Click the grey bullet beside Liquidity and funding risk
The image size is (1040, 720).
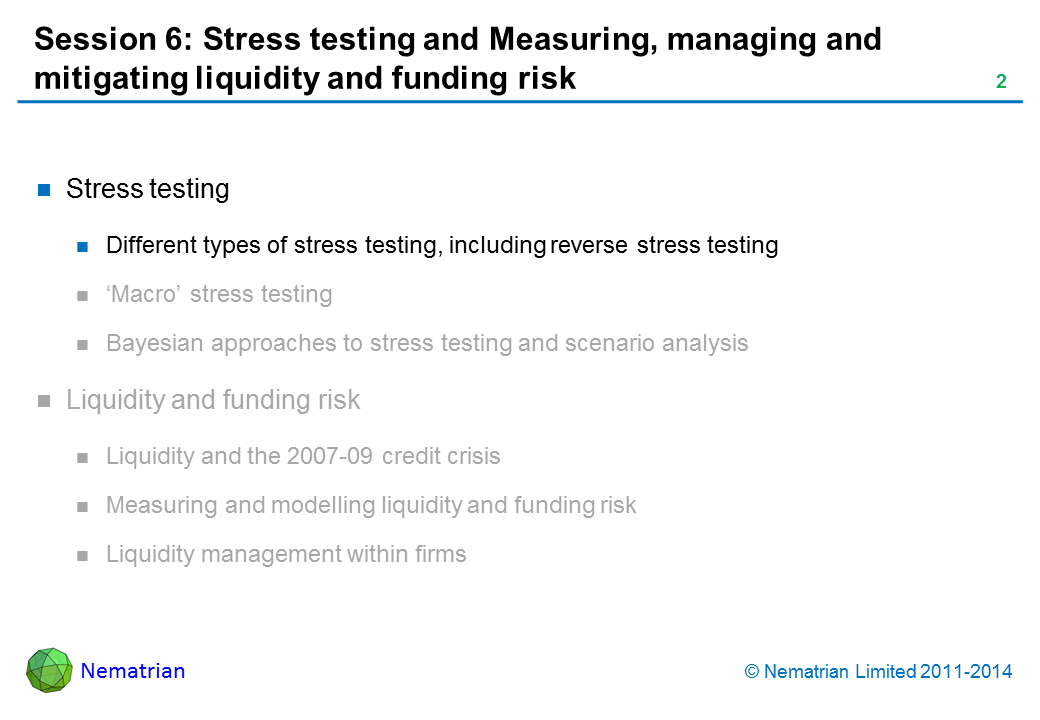pos(44,401)
